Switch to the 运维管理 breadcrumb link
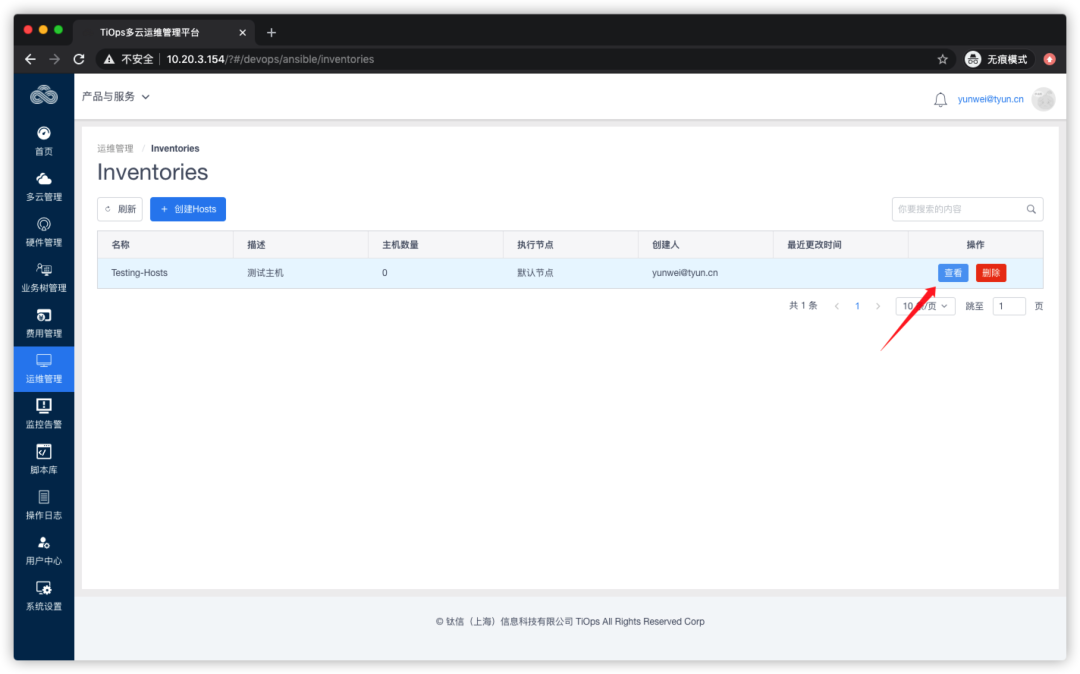The height and width of the screenshot is (674, 1080). pos(114,147)
